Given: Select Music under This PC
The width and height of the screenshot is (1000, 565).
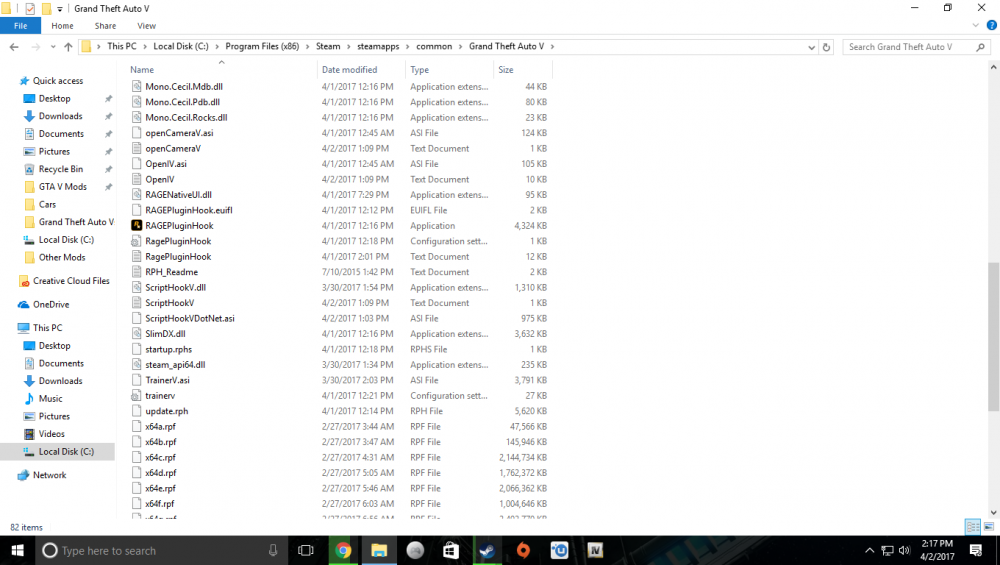Looking at the screenshot, I should pyautogui.click(x=50, y=399).
